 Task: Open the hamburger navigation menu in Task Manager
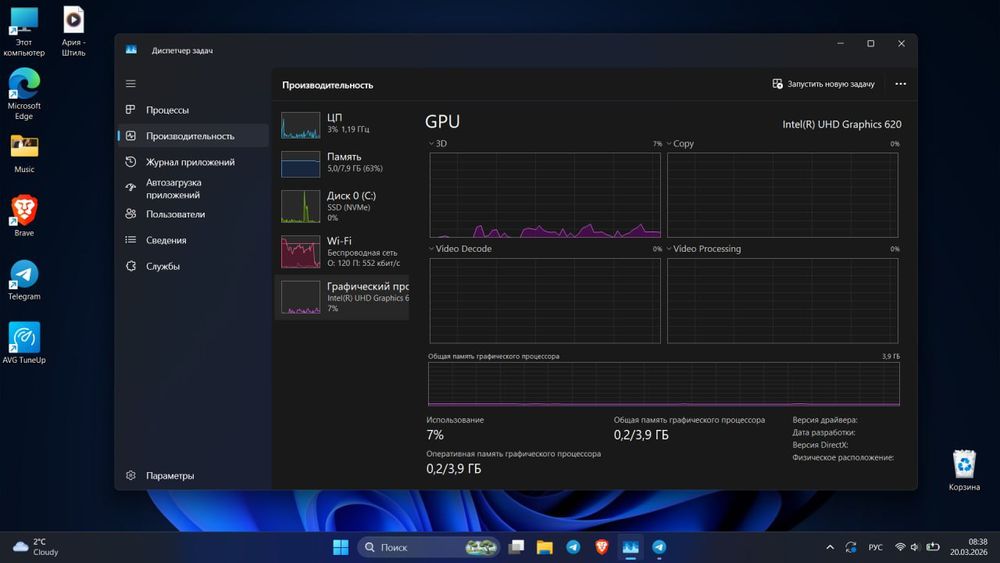131,84
